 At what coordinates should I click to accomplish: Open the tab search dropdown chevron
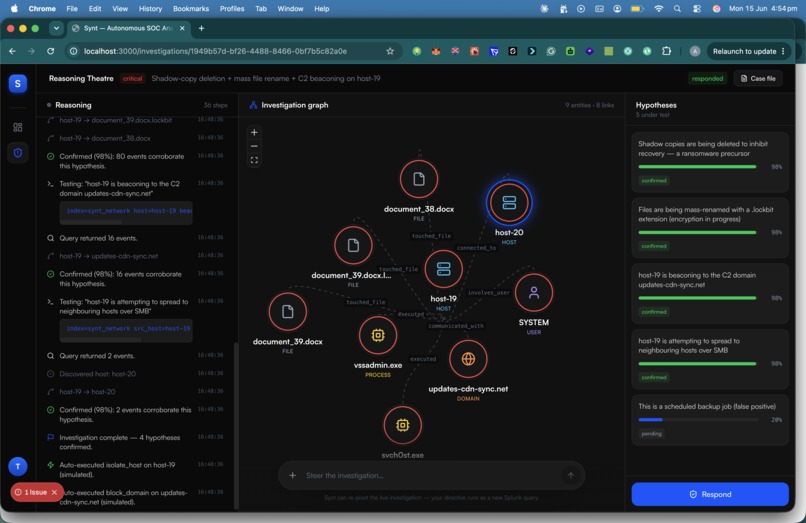pos(56,28)
